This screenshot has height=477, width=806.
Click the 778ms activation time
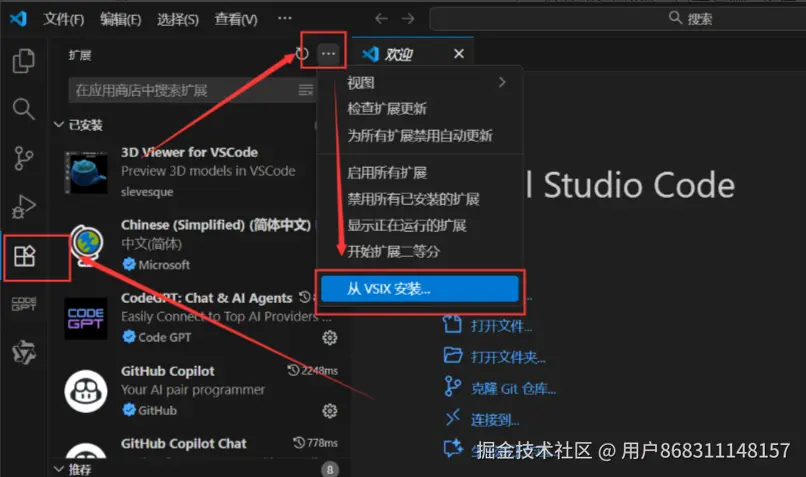coord(316,443)
